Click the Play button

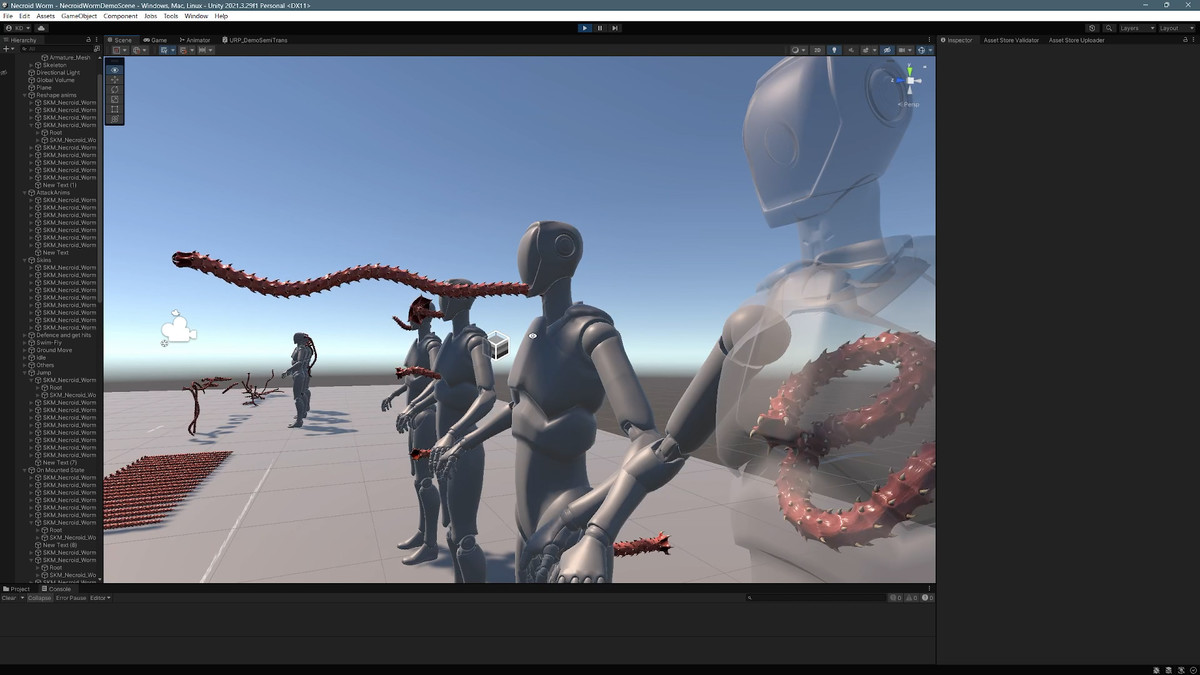584,28
